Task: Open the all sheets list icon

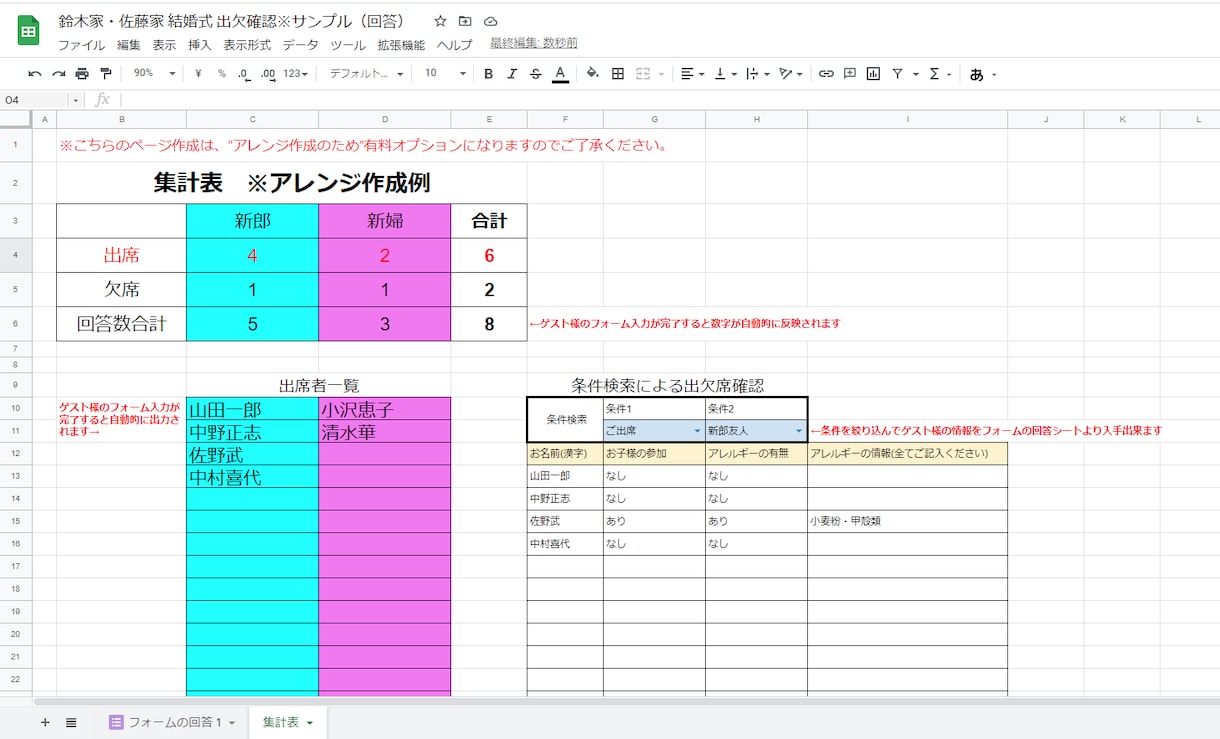Action: tap(71, 722)
